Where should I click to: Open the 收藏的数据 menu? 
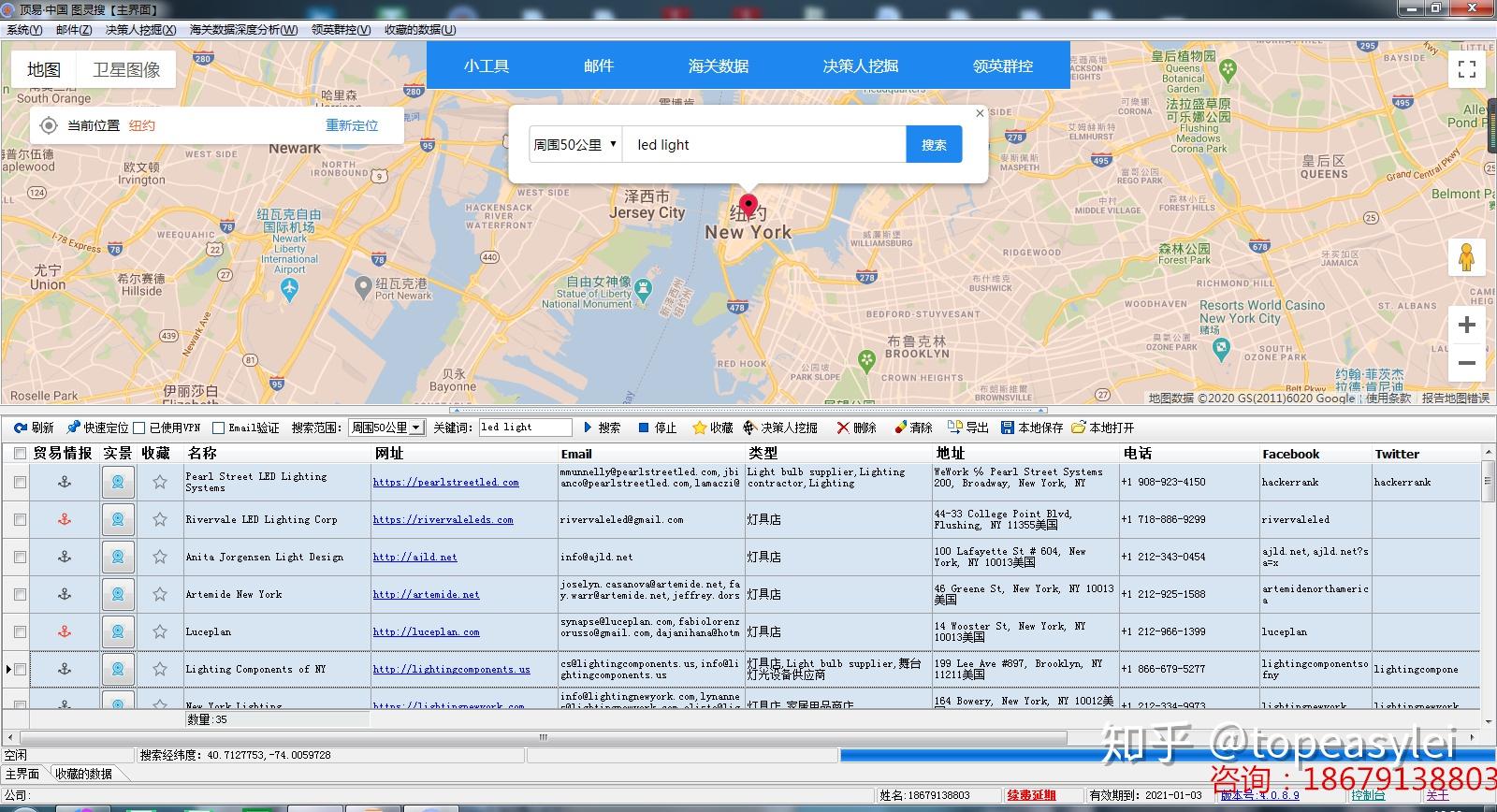421,30
